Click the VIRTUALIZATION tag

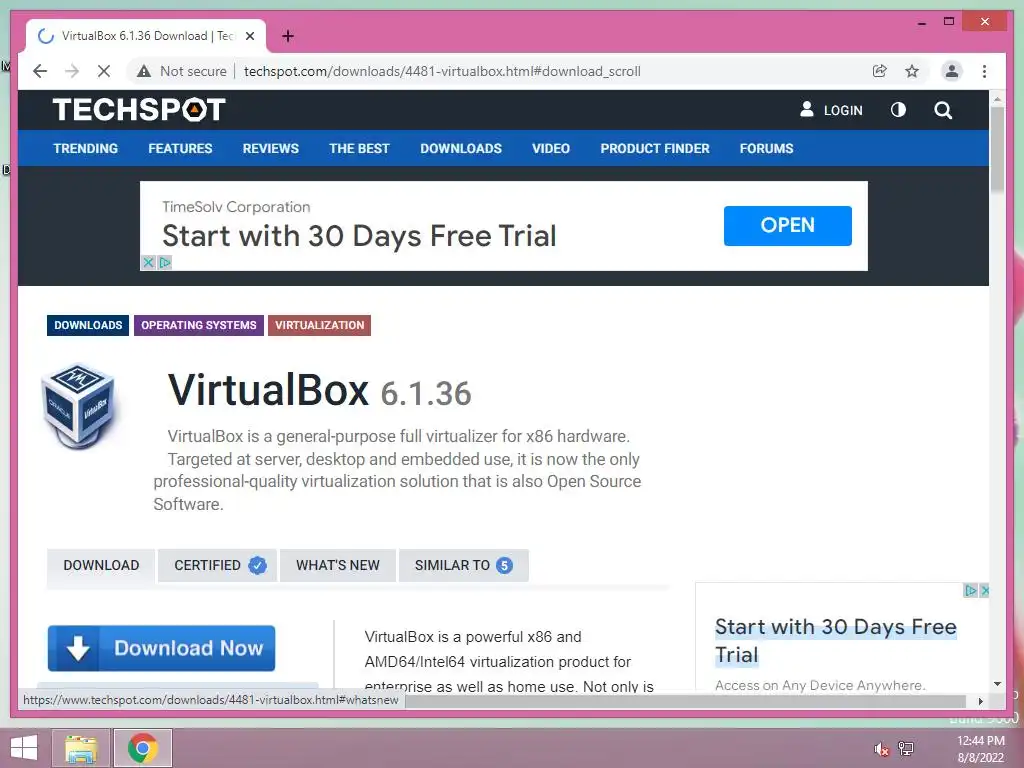click(319, 325)
